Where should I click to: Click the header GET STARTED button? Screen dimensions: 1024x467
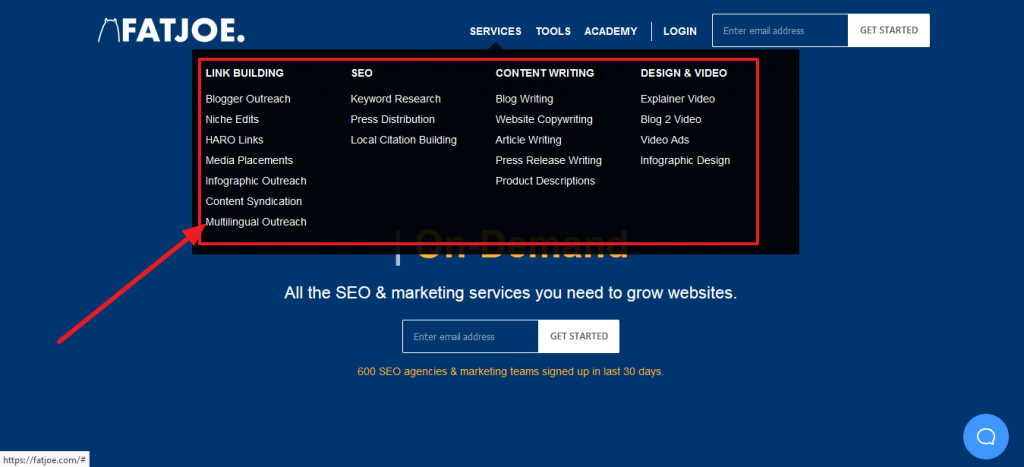889,31
